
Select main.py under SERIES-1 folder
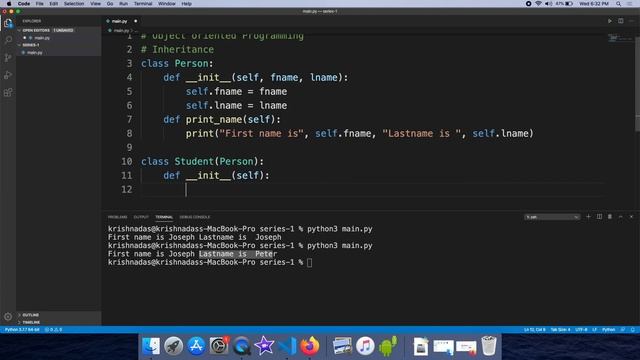(35, 52)
